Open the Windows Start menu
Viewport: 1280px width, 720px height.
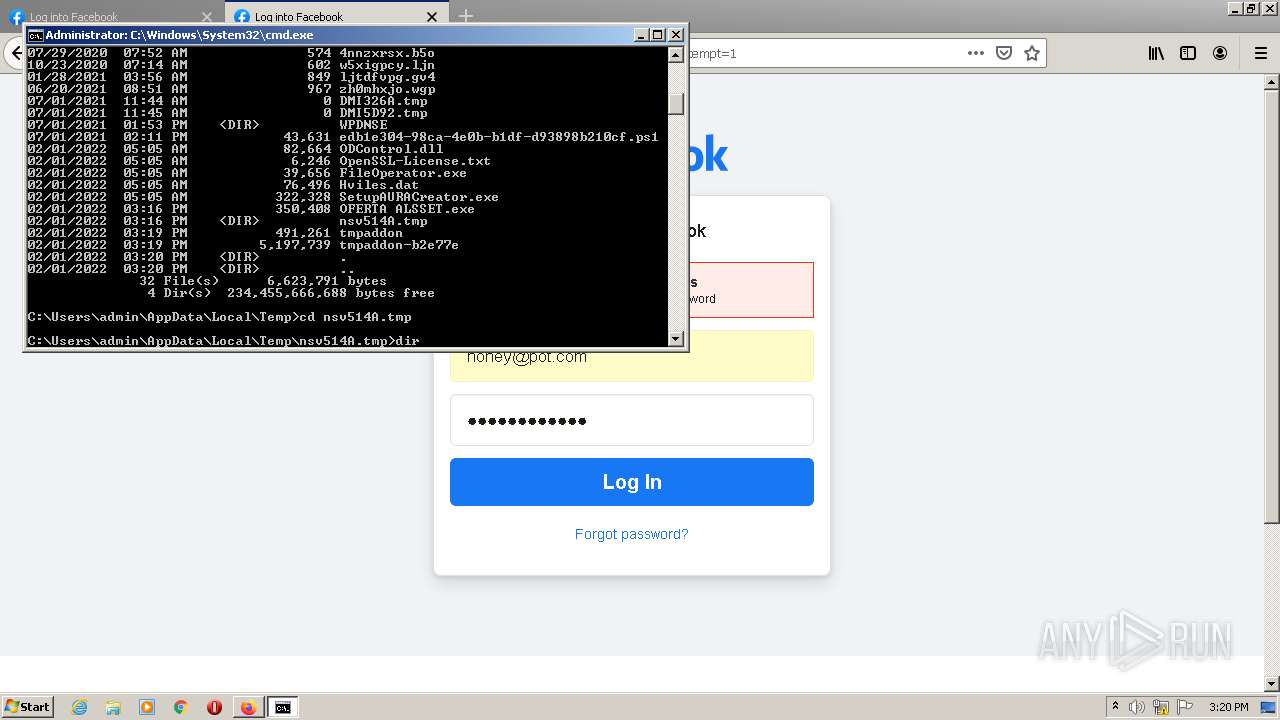point(28,706)
